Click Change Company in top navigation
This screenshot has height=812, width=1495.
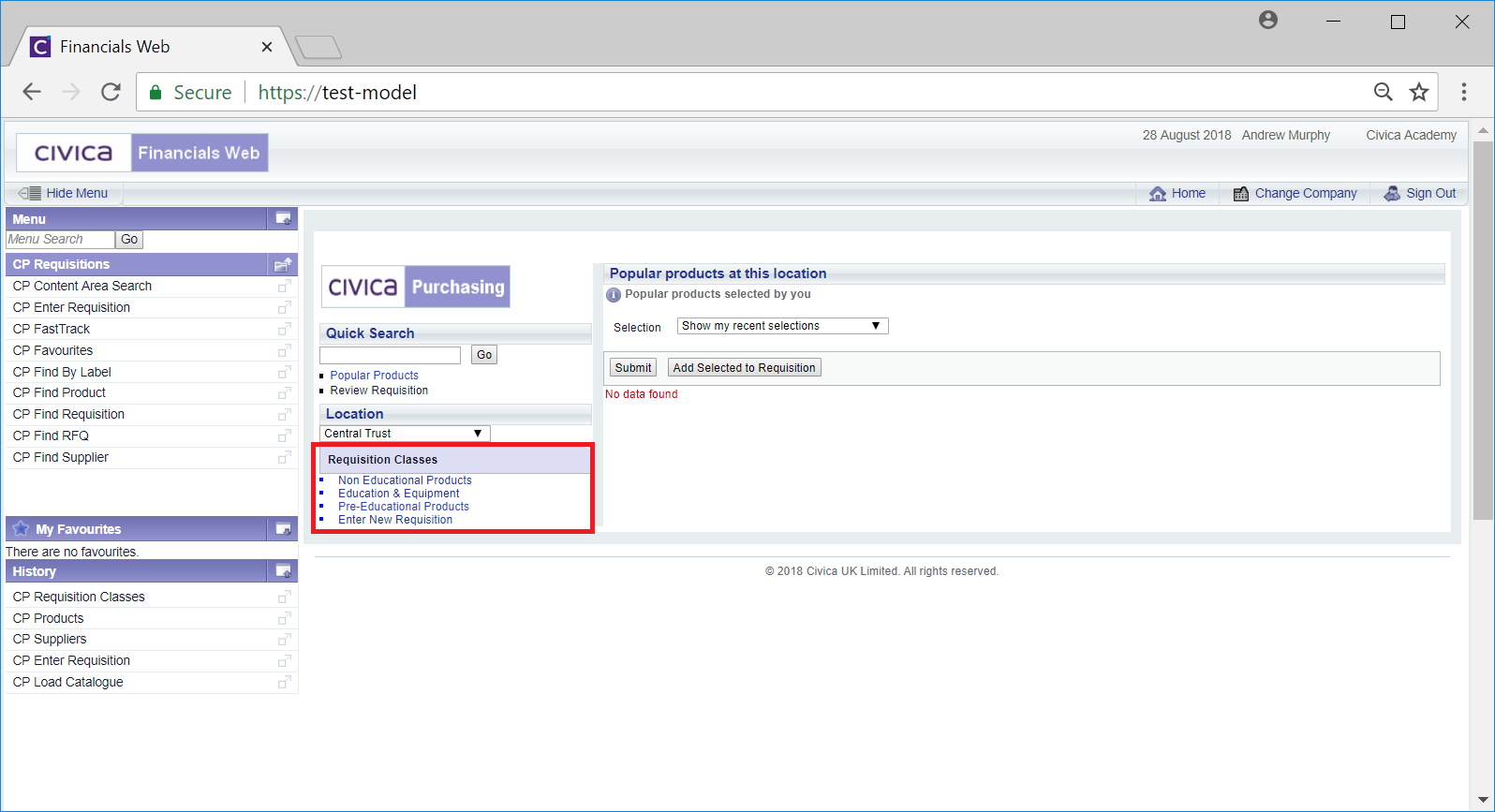[x=1295, y=193]
